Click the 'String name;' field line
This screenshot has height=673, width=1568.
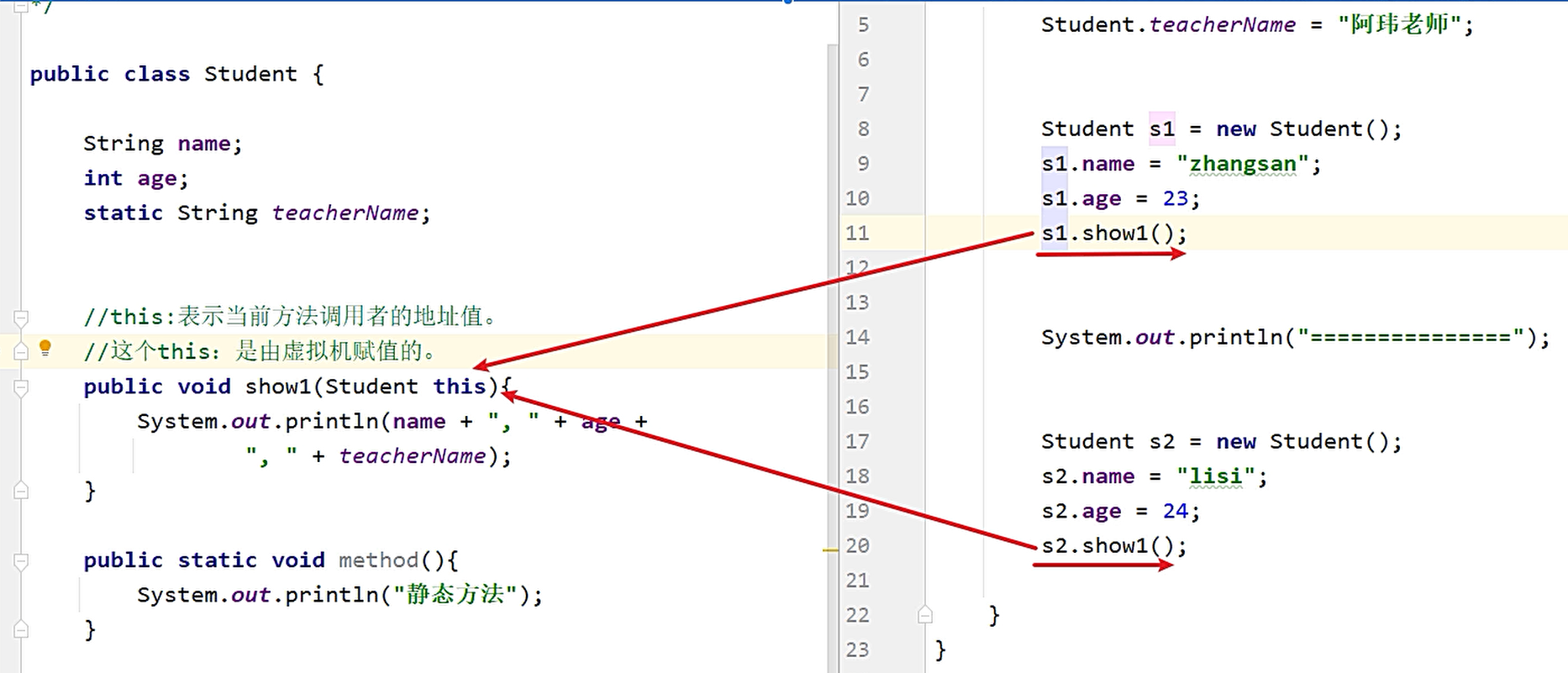click(163, 144)
